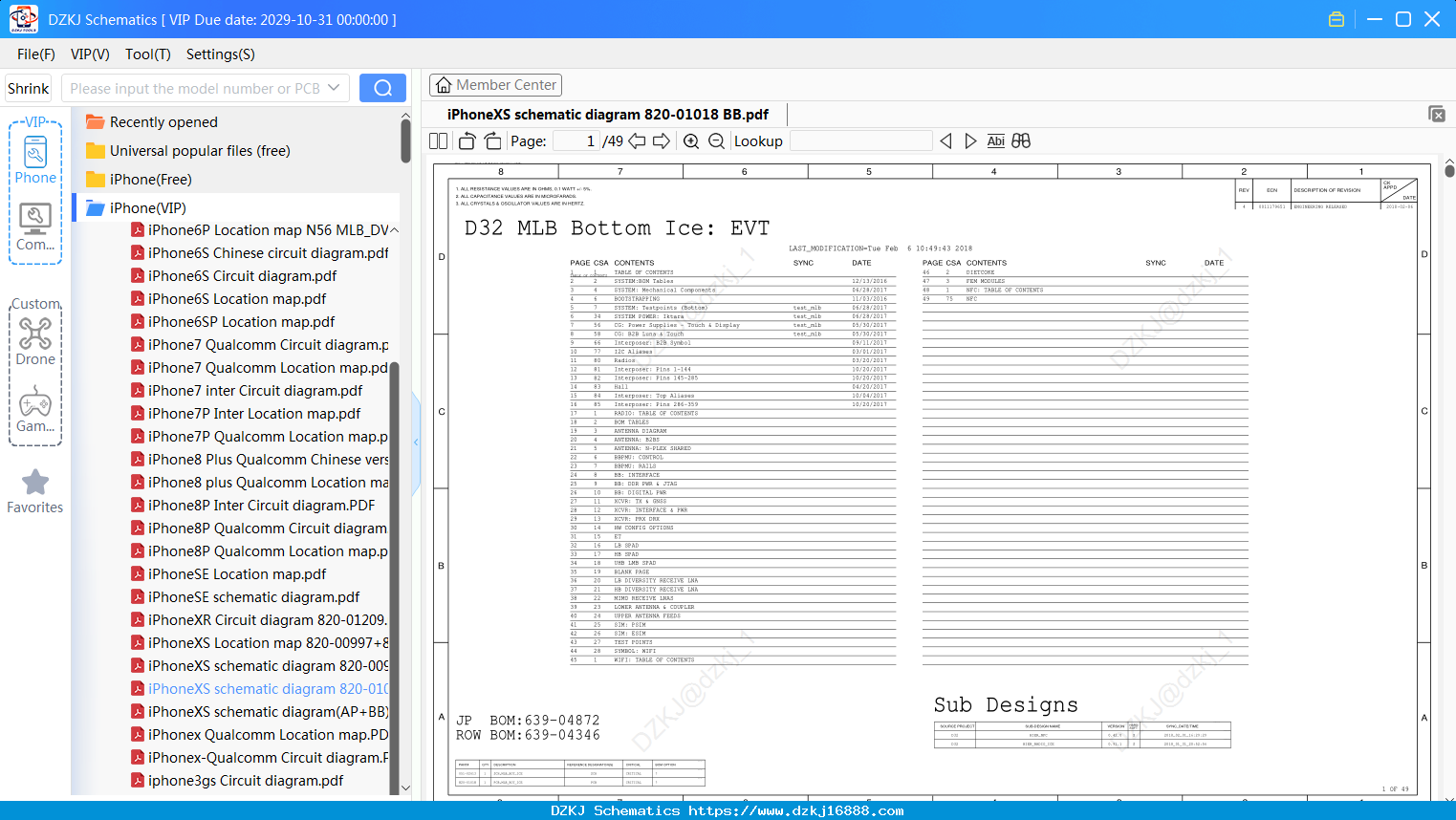1456x820 pixels.
Task: Open the model number dropdown arrow
Action: pyautogui.click(x=334, y=88)
